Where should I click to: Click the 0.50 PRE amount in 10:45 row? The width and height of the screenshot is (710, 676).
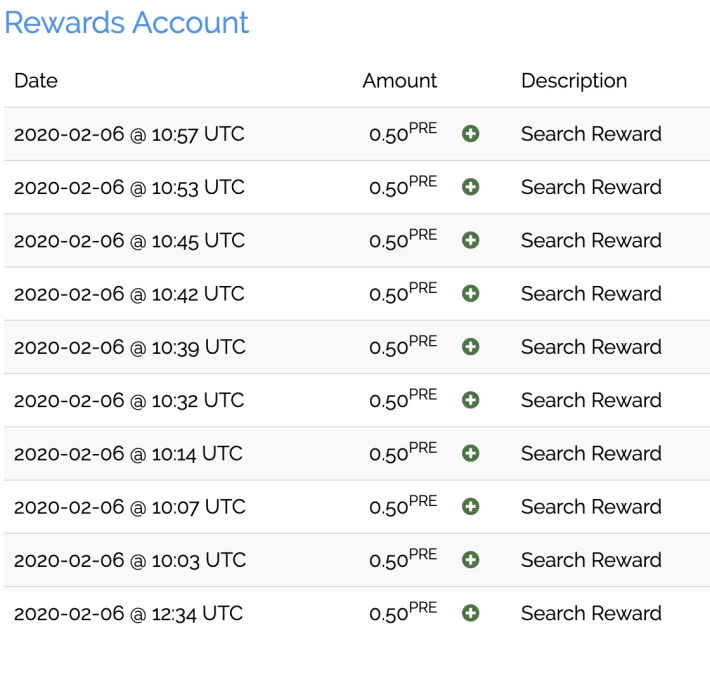coord(403,239)
